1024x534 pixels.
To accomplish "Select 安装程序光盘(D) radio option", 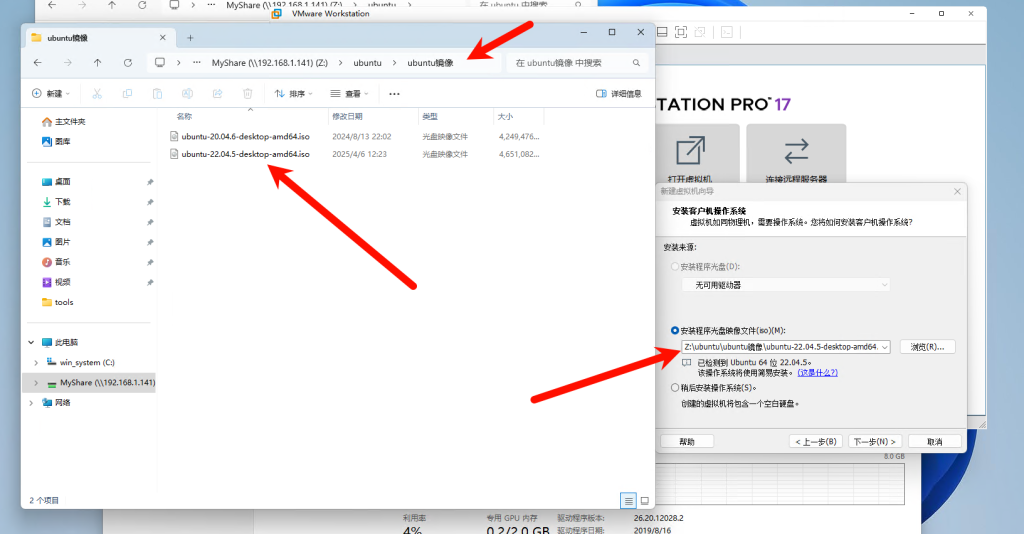I will (x=675, y=266).
